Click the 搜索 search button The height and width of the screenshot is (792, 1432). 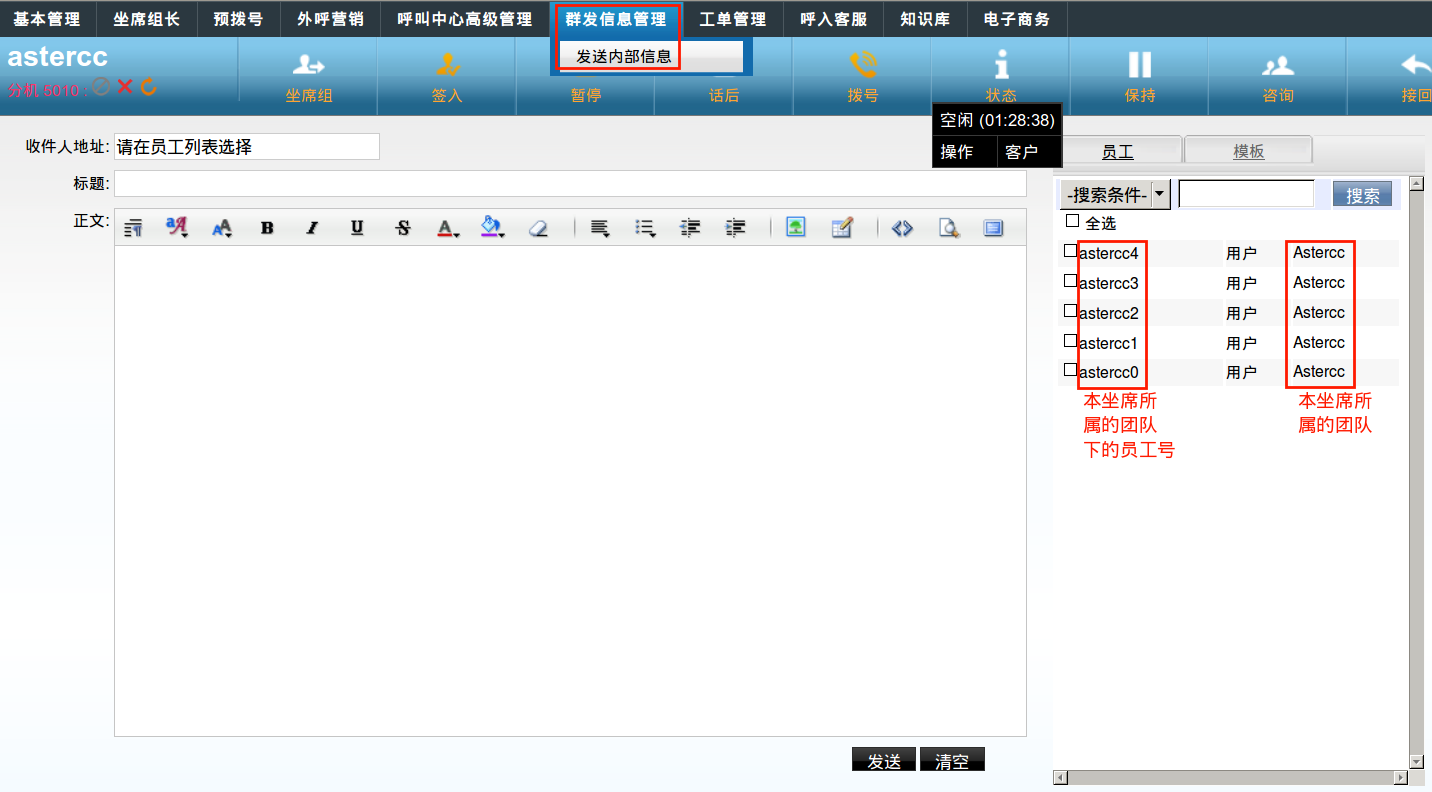pos(1362,195)
